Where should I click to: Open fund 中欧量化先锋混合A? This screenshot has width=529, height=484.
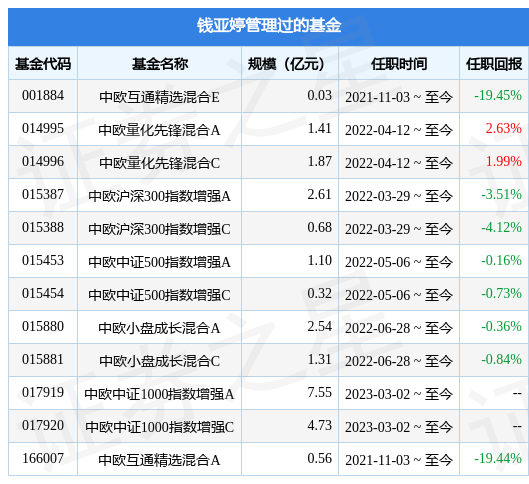click(x=159, y=130)
